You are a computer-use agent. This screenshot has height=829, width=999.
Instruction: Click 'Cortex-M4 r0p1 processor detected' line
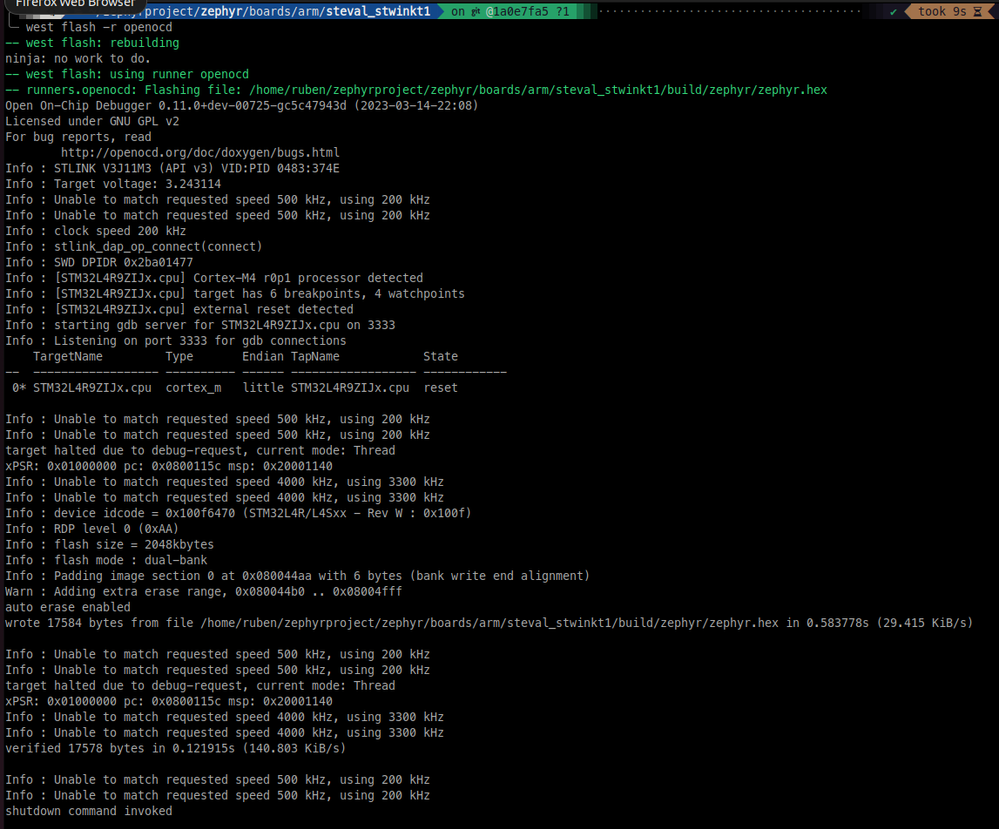tap(214, 278)
